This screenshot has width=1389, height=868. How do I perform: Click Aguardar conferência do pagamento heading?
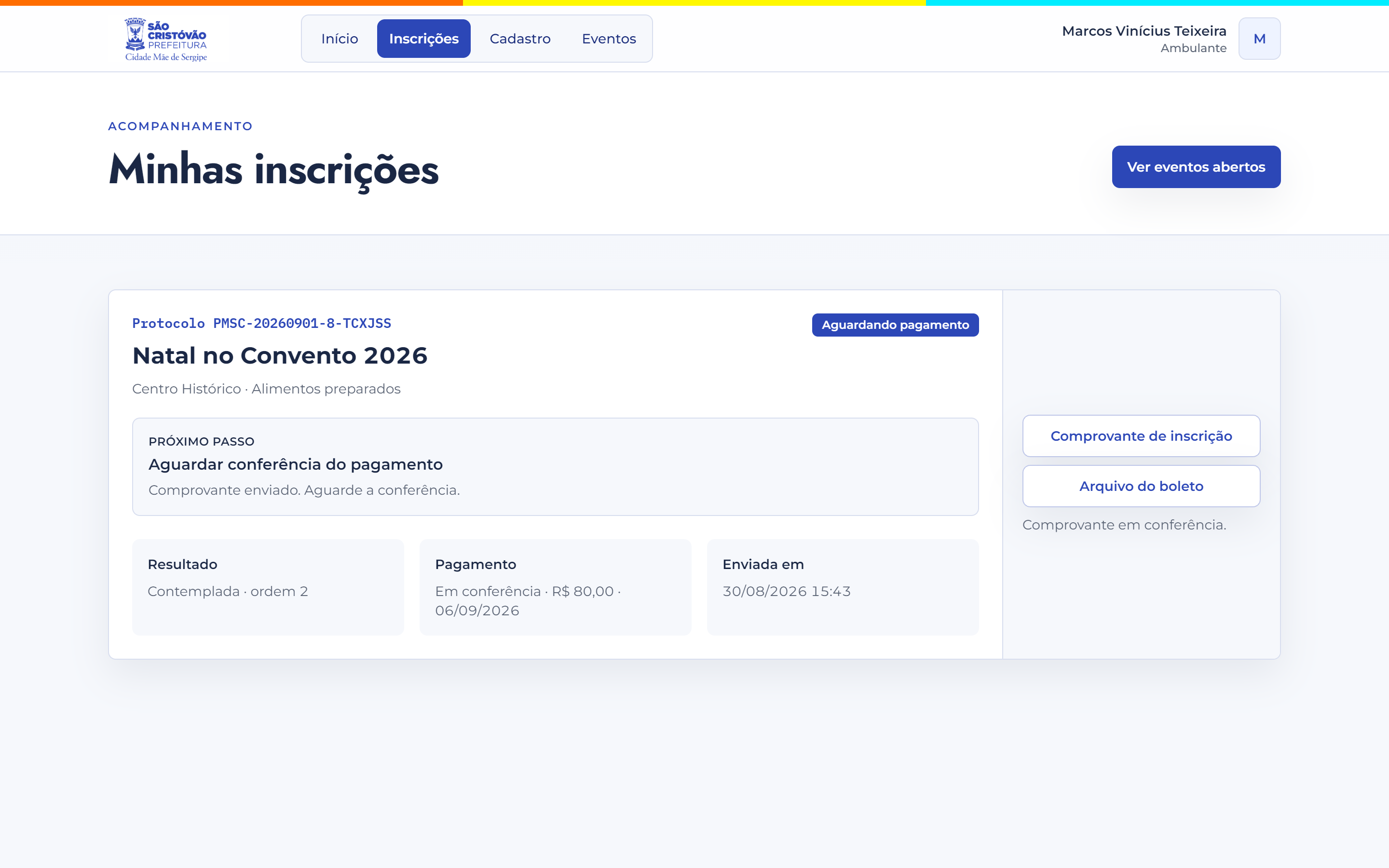[296, 464]
